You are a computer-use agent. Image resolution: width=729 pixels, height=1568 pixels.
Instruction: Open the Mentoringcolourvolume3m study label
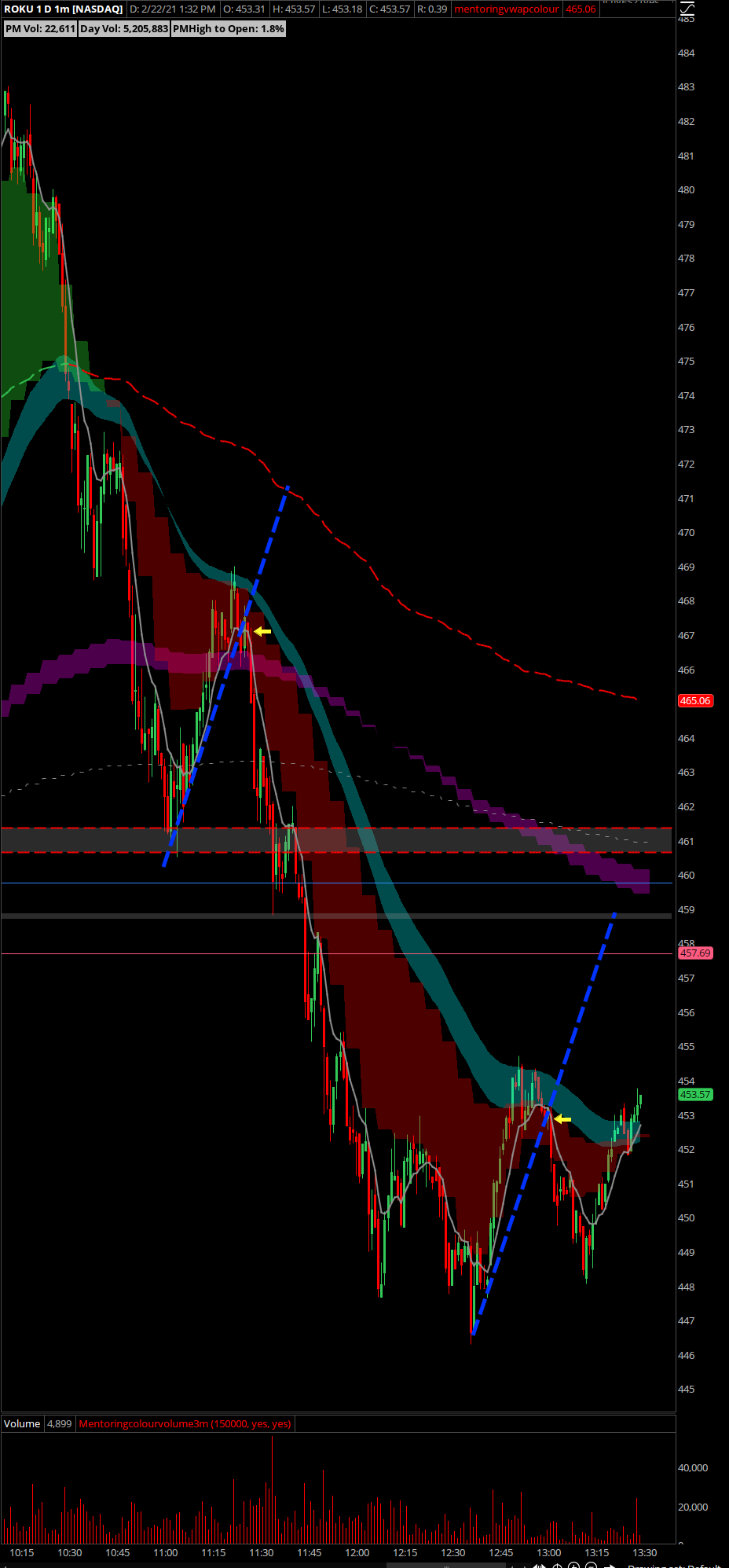click(185, 1423)
